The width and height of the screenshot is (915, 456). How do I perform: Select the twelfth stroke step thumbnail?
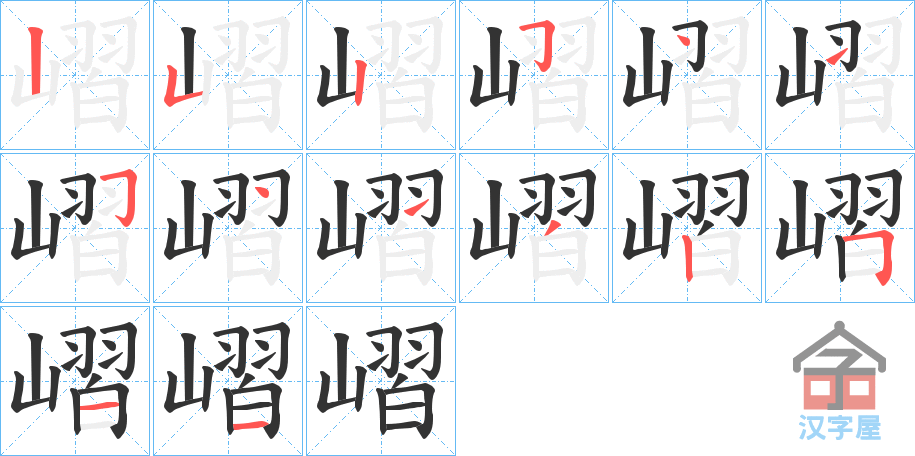click(x=840, y=228)
